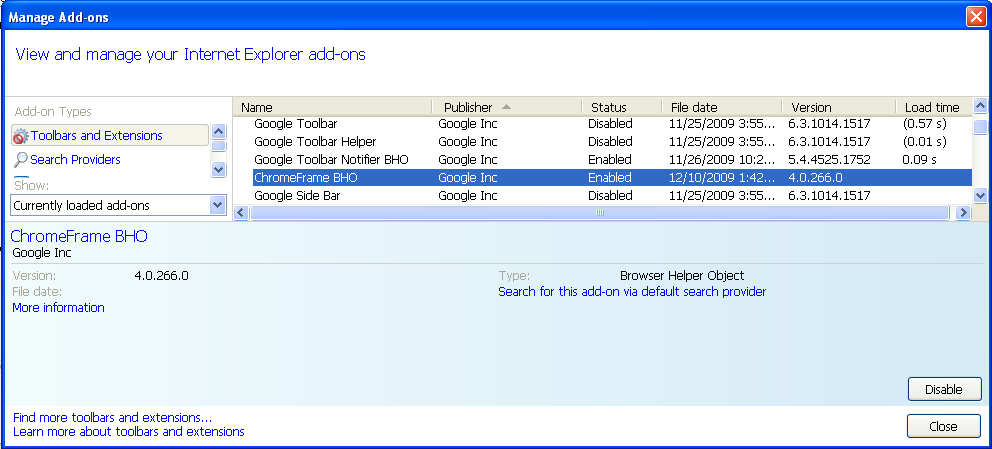This screenshot has width=992, height=449.
Task: Search for this add-on via default search provider
Action: pyautogui.click(x=632, y=292)
